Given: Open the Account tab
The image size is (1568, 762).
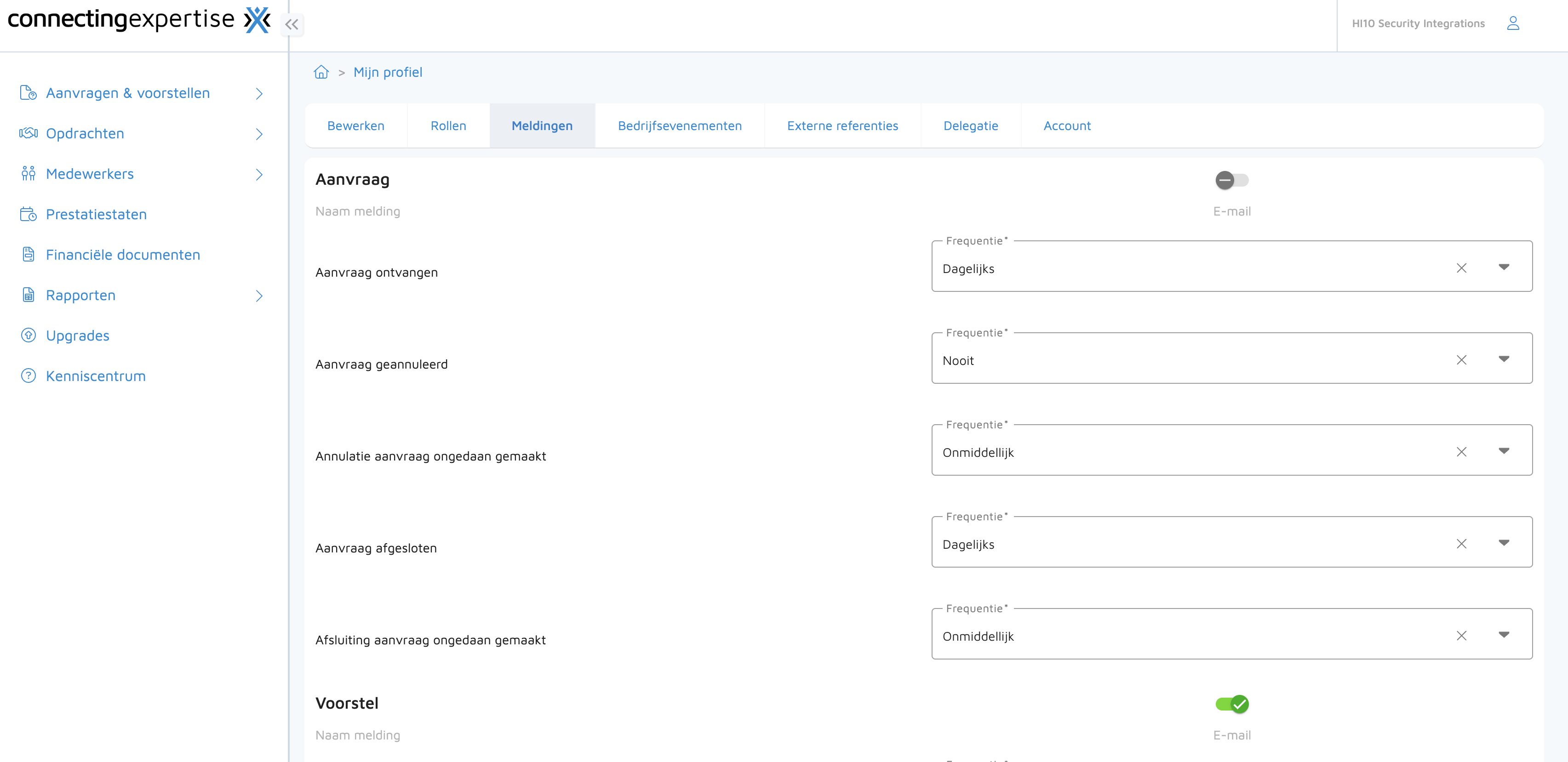Looking at the screenshot, I should (x=1067, y=125).
